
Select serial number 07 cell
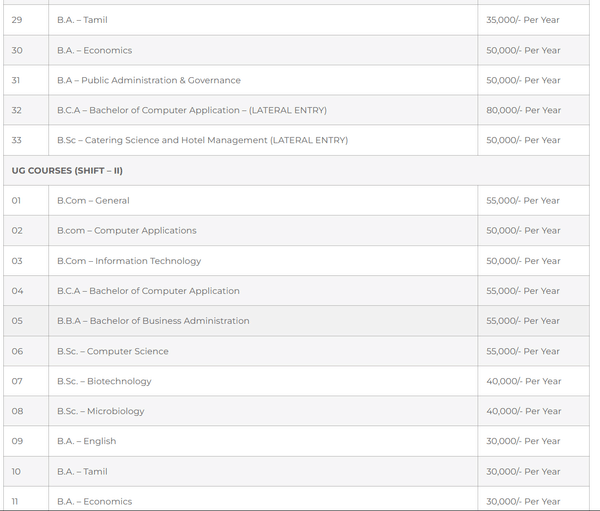click(x=17, y=381)
